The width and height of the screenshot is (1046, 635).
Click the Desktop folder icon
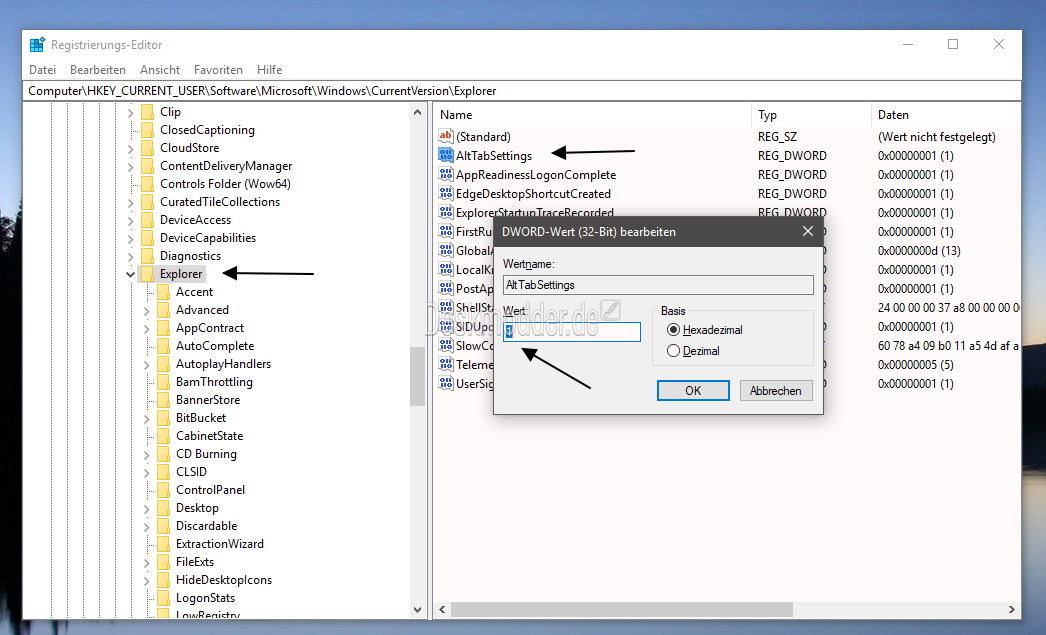click(163, 508)
